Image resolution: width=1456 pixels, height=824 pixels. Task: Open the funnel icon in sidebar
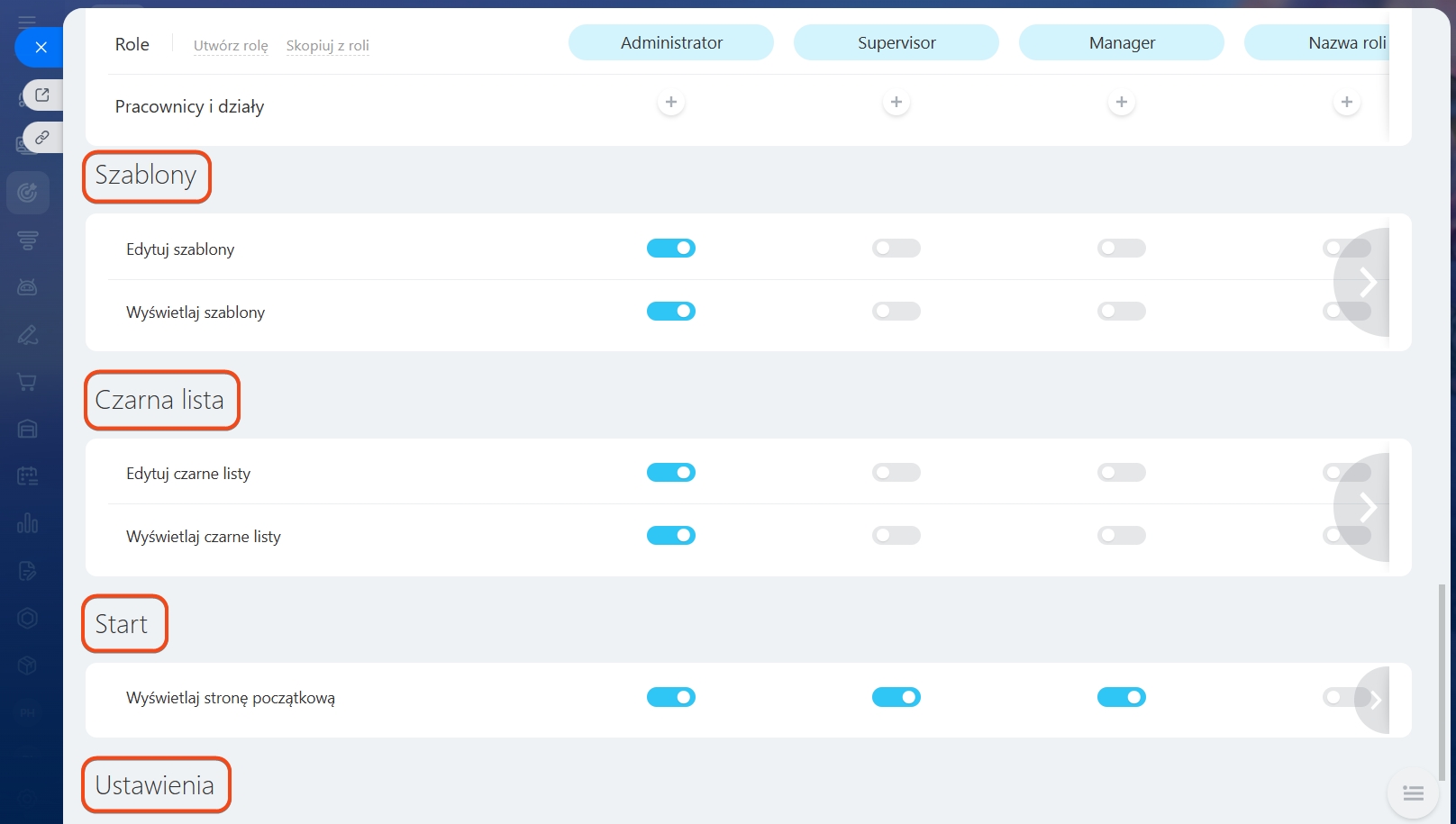[28, 240]
